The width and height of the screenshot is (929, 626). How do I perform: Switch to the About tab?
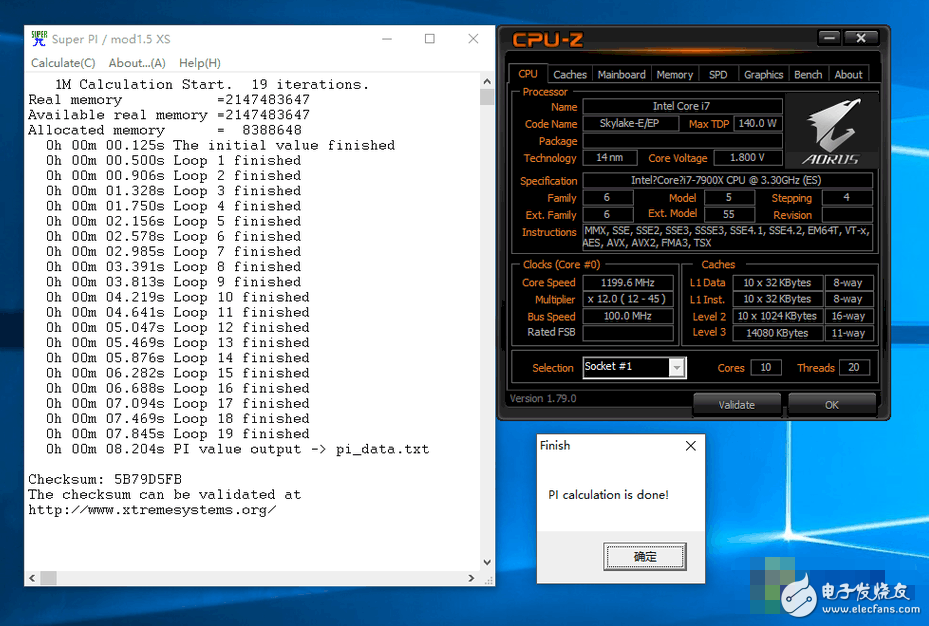(848, 73)
